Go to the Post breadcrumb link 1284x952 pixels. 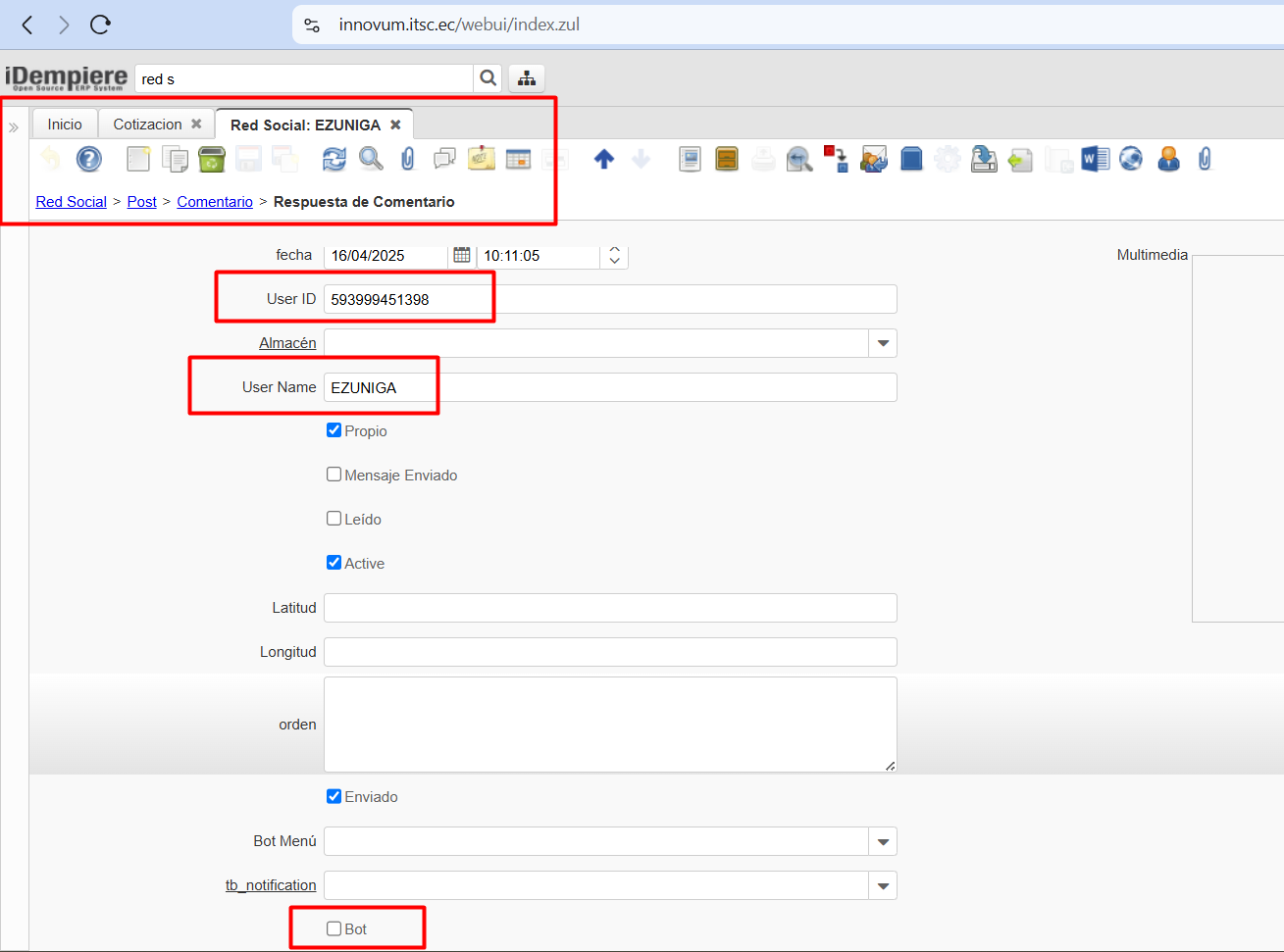pos(141,202)
